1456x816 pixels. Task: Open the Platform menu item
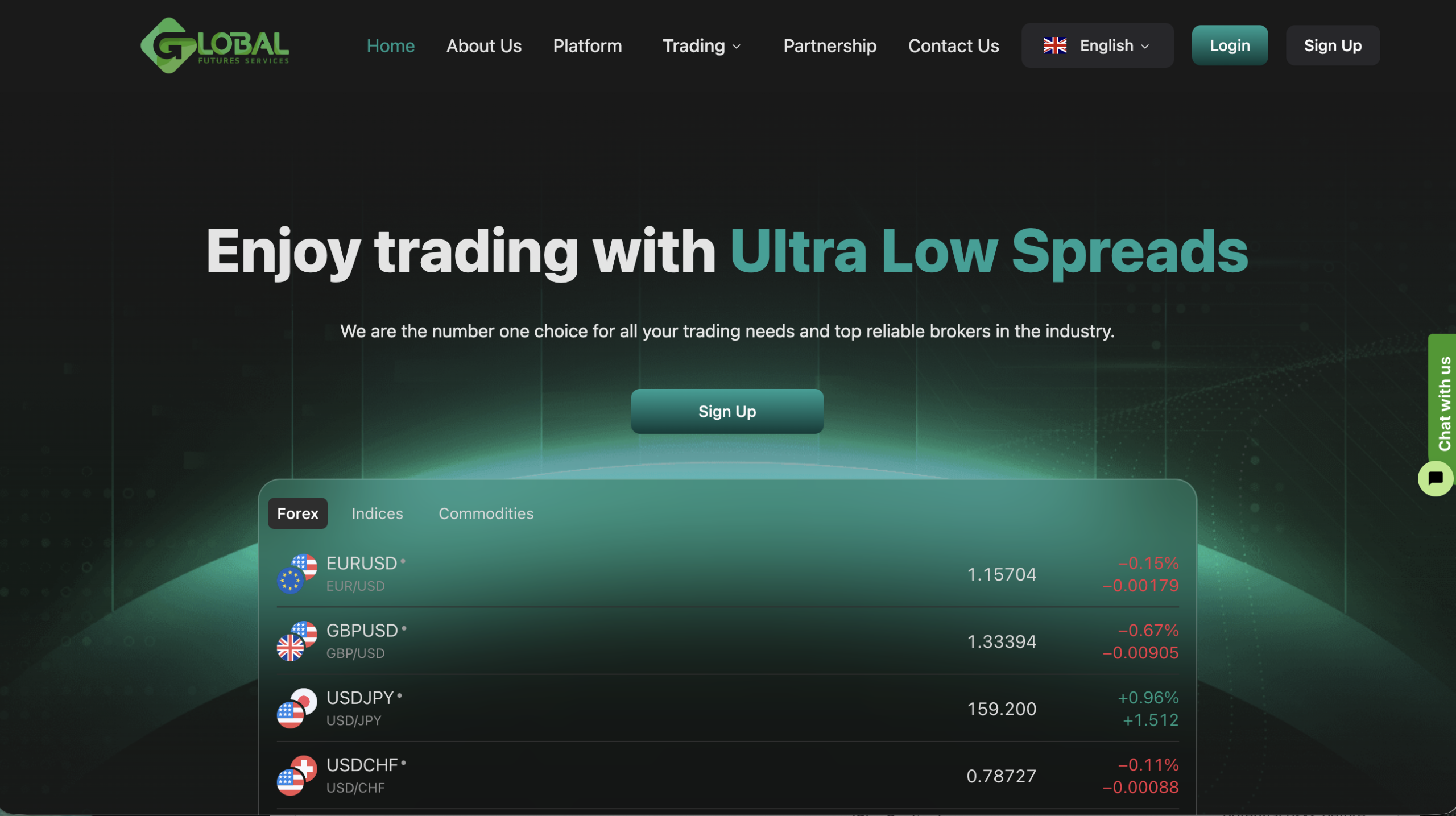pyautogui.click(x=587, y=45)
